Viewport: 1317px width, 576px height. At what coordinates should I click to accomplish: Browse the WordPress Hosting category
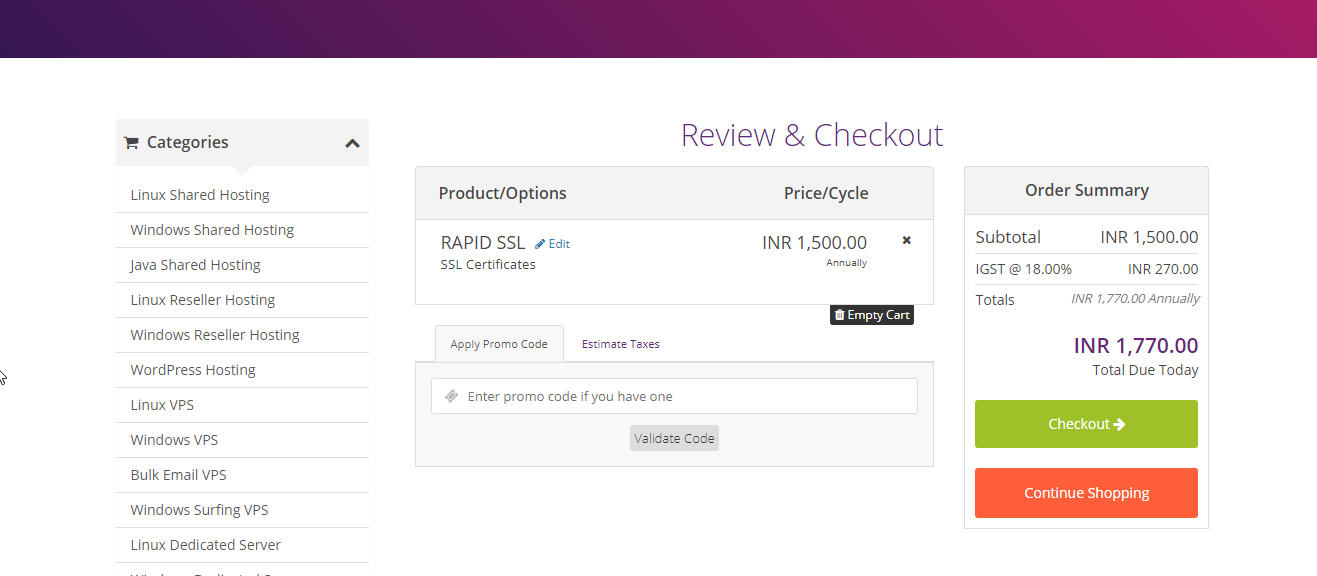193,370
